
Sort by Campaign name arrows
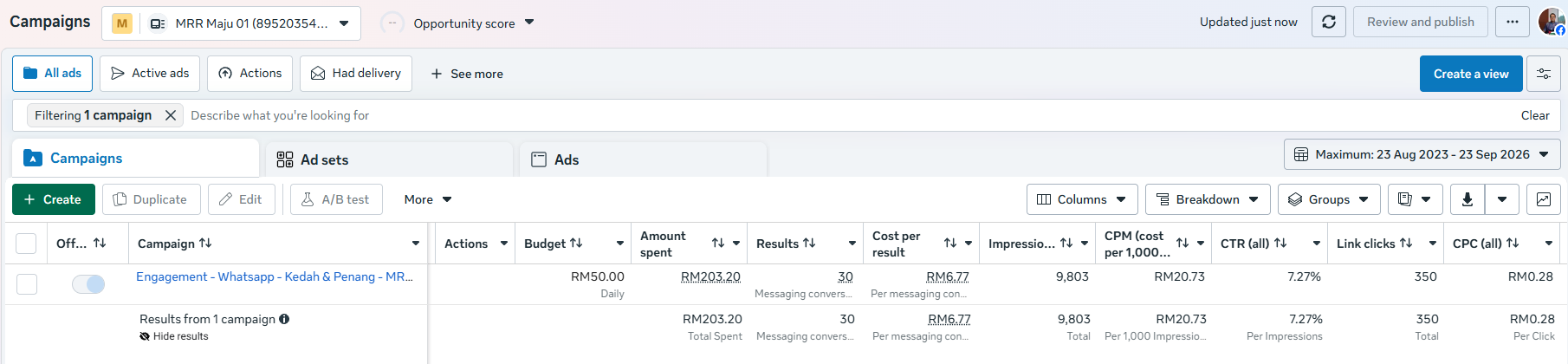click(x=205, y=244)
